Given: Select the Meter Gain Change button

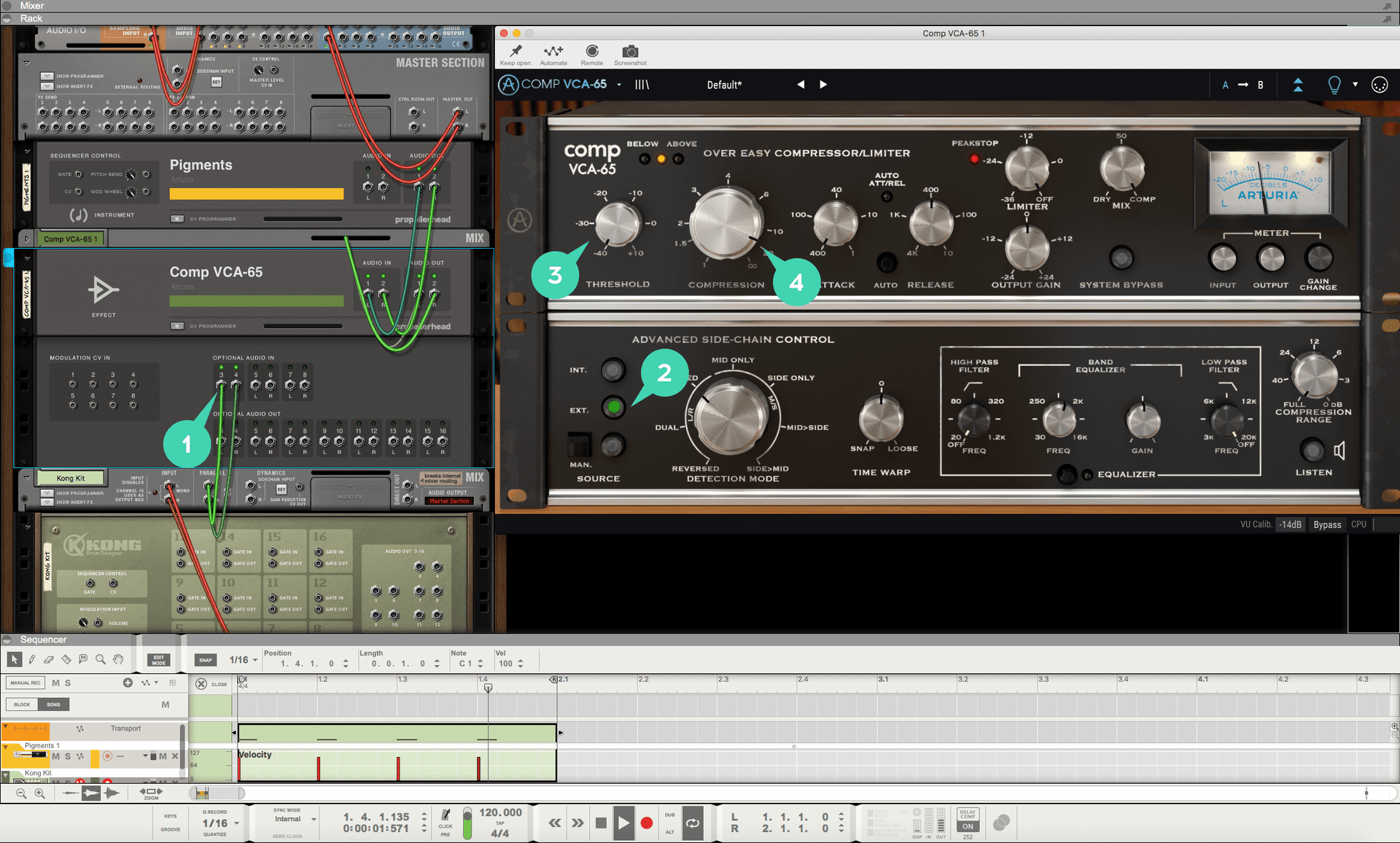Looking at the screenshot, I should pos(1318,257).
